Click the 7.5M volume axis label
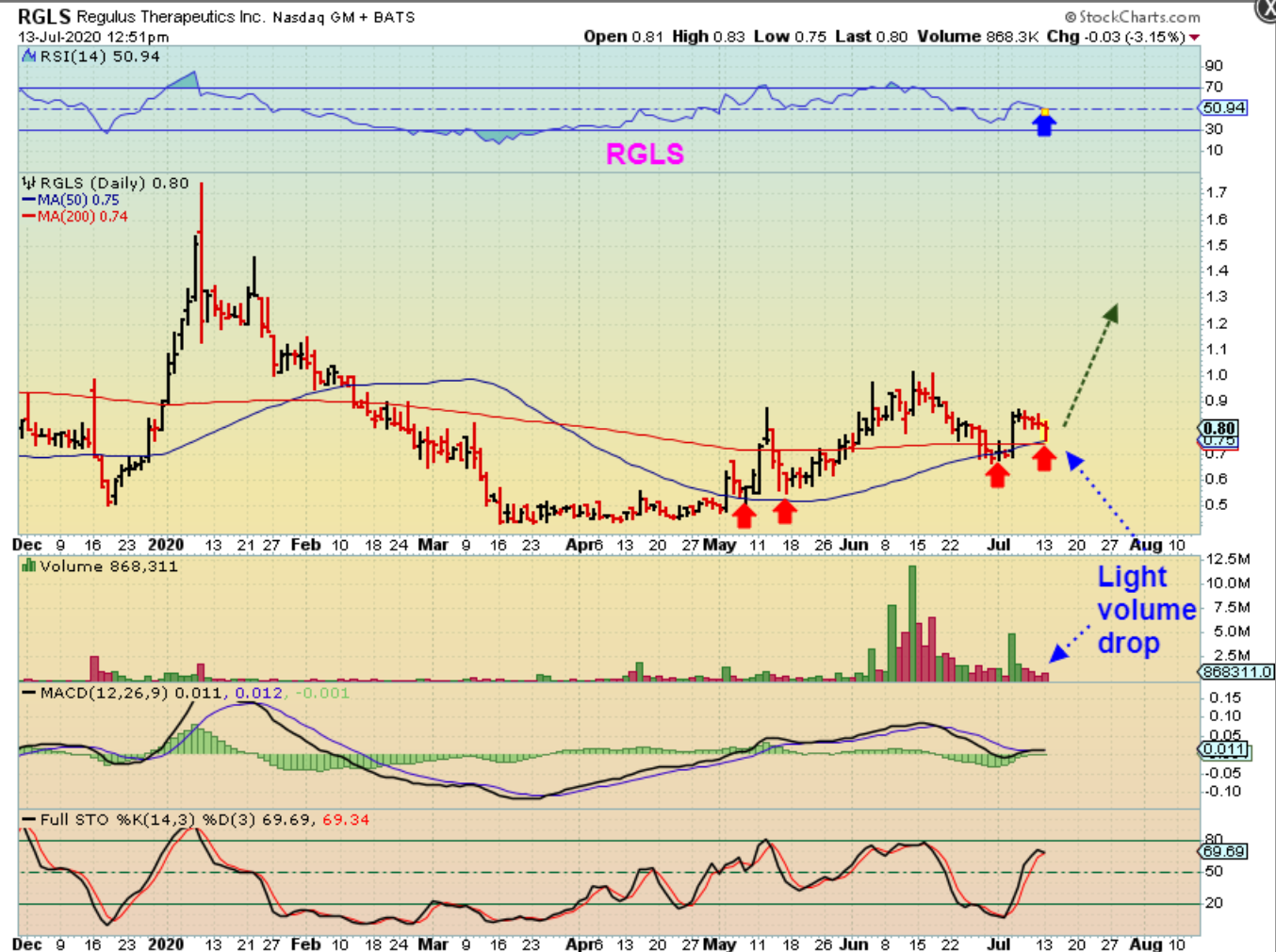The height and width of the screenshot is (952, 1276). pos(1231,608)
